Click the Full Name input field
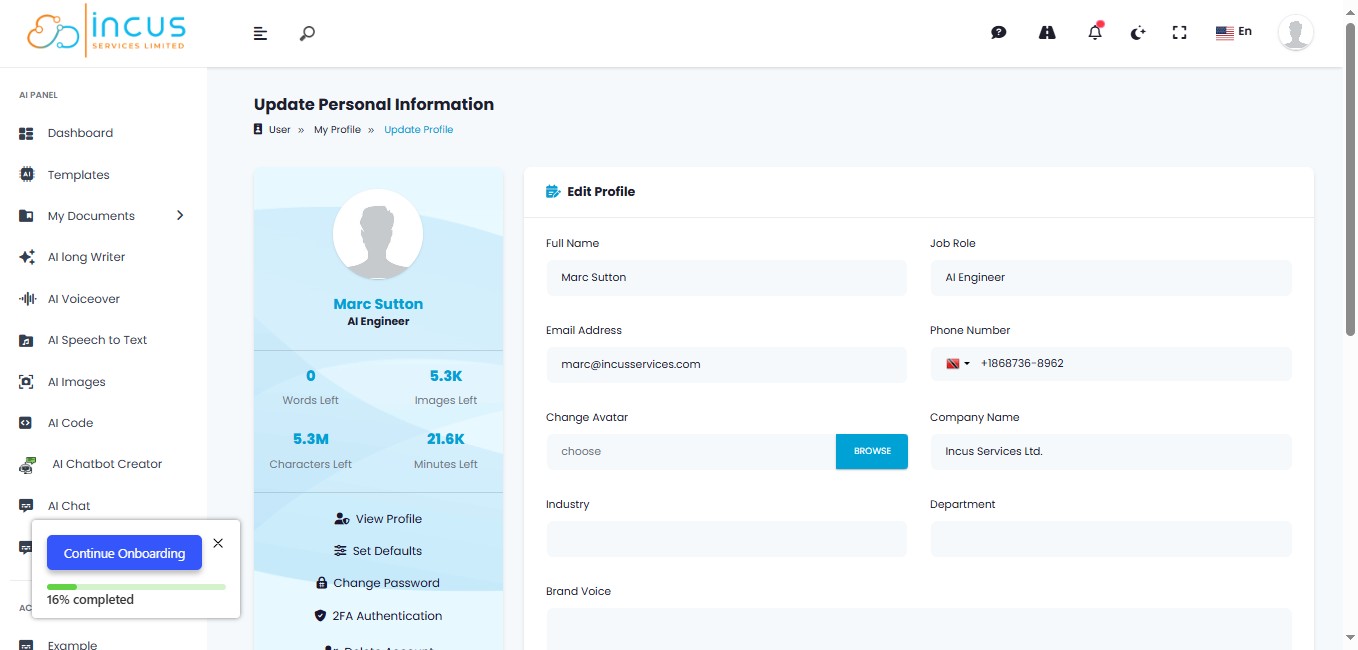The image size is (1358, 650). pos(725,278)
